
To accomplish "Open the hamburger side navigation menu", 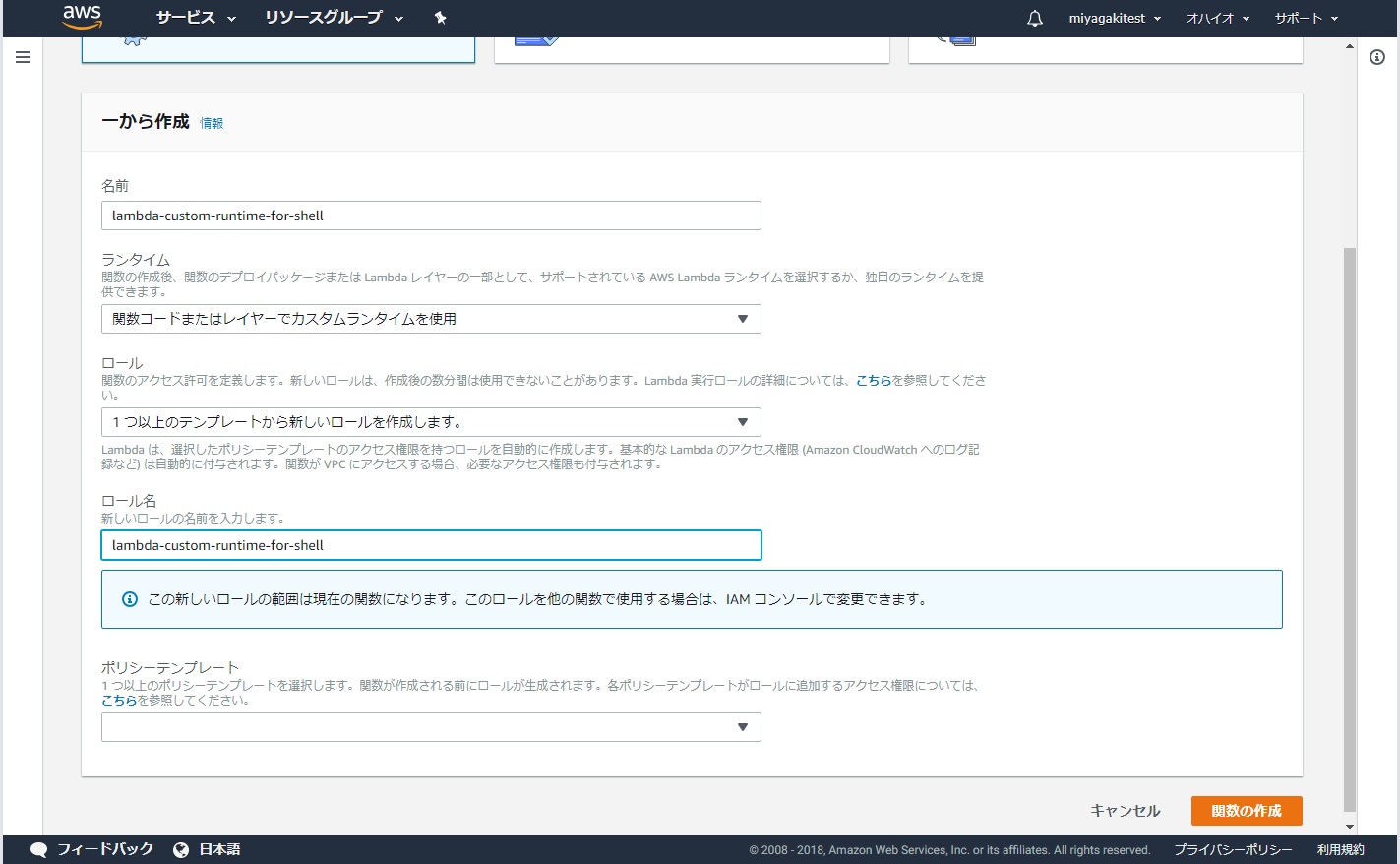I will [x=23, y=57].
